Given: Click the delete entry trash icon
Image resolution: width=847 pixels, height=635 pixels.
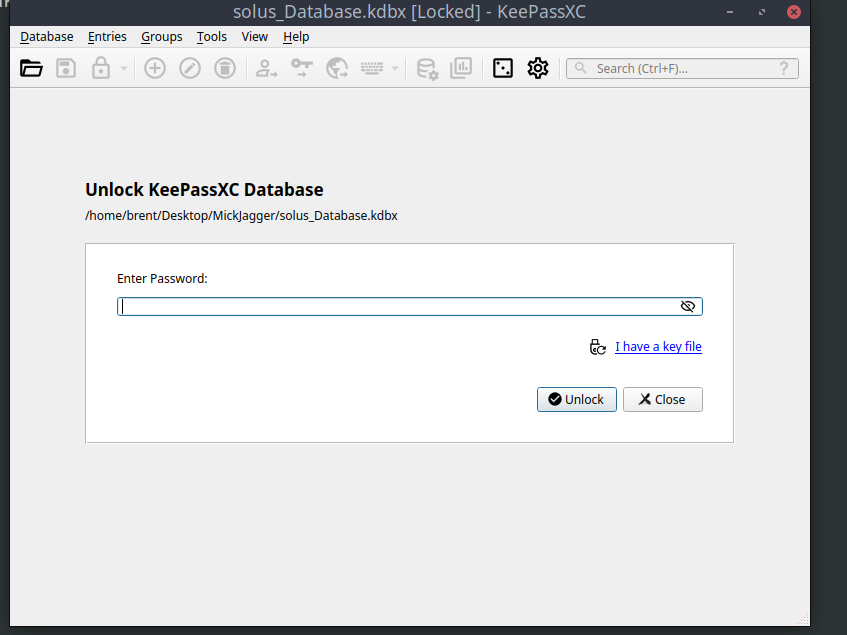Looking at the screenshot, I should click(226, 68).
